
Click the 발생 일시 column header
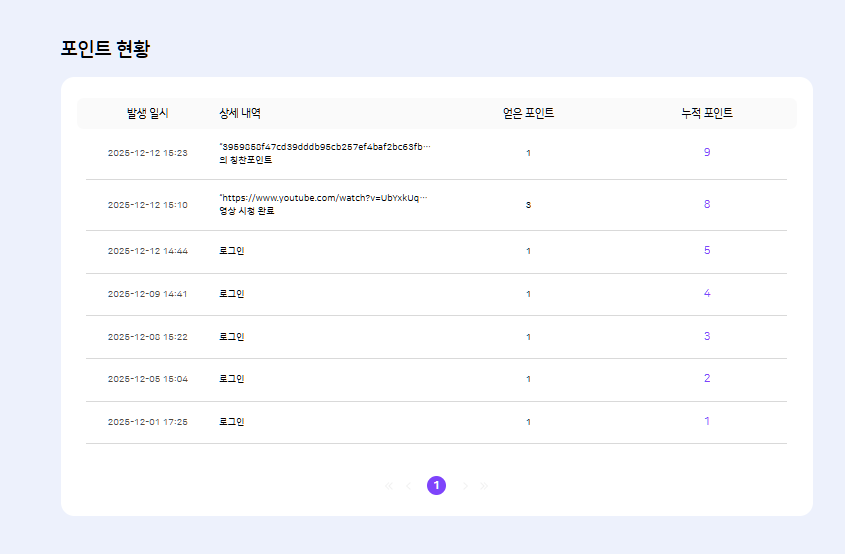coord(147,113)
